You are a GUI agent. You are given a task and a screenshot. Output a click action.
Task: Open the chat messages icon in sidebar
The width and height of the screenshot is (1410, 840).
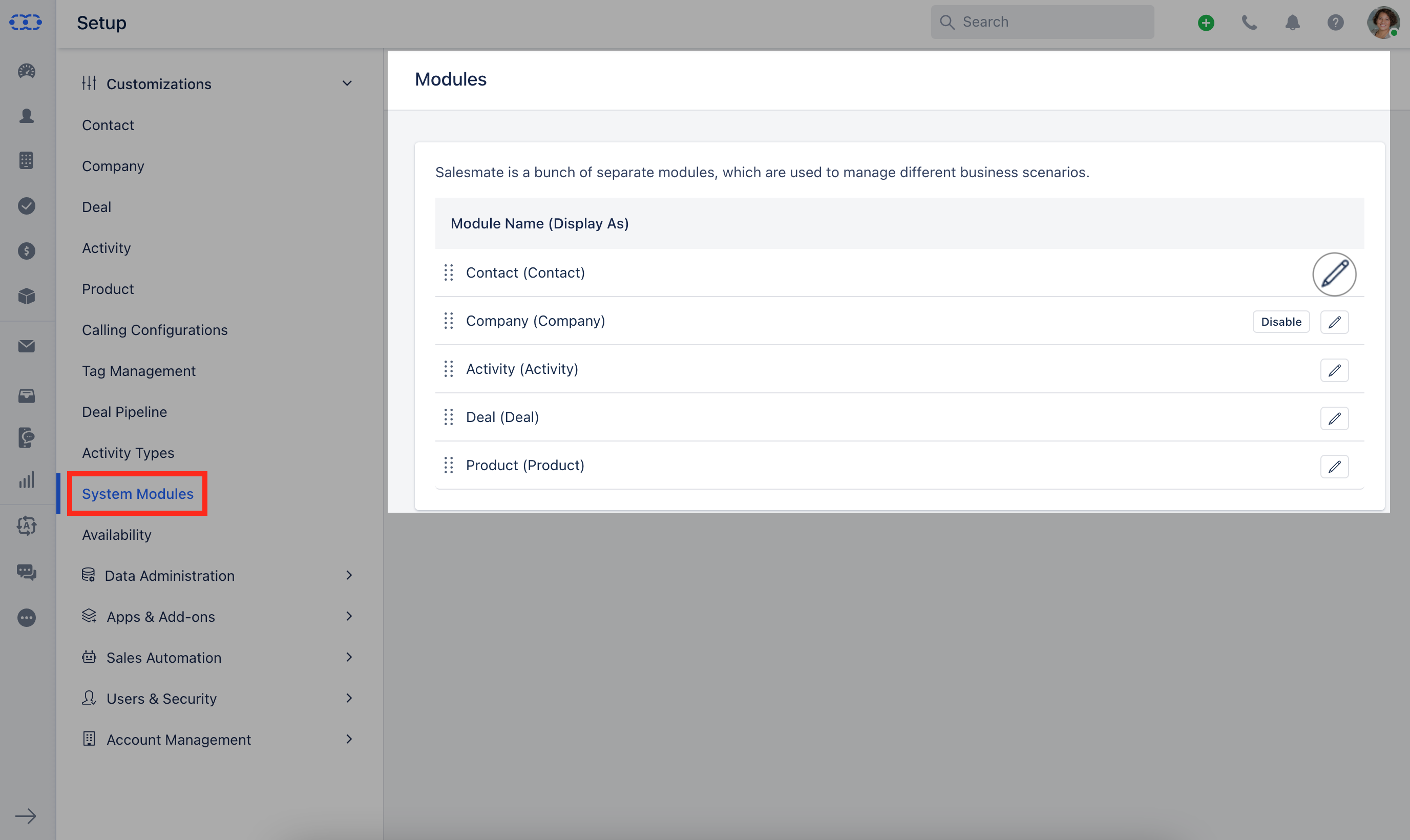[27, 572]
